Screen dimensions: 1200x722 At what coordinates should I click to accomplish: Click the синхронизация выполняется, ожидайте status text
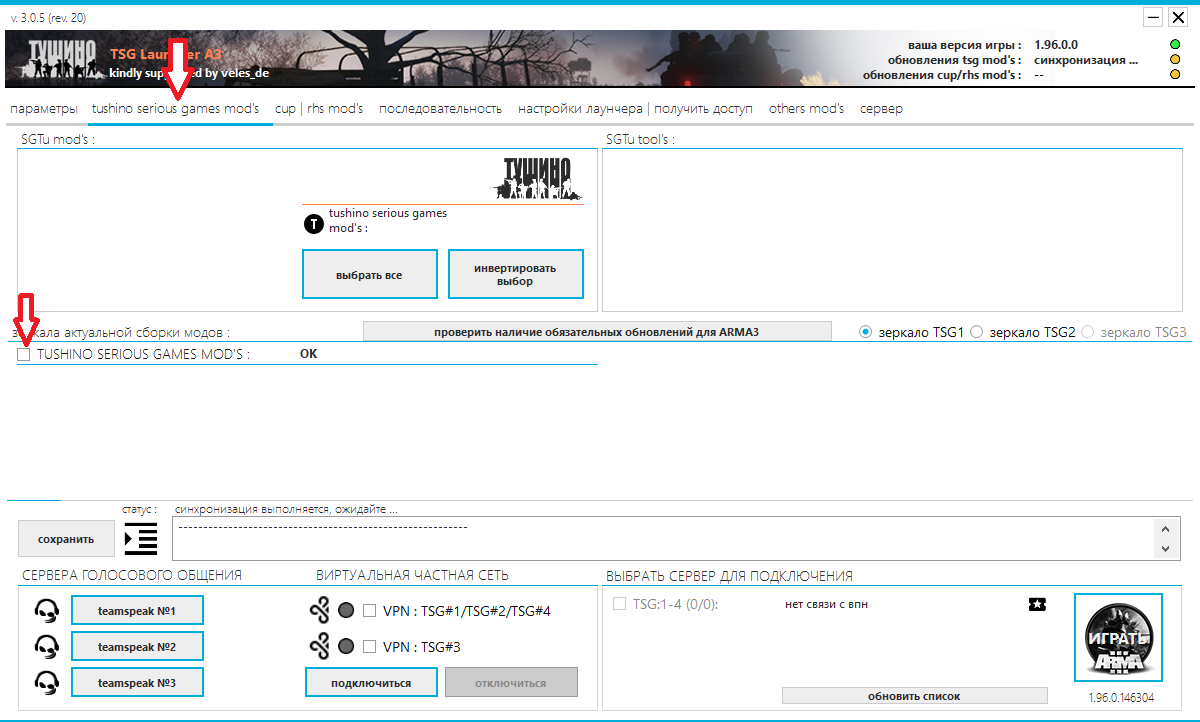point(286,510)
